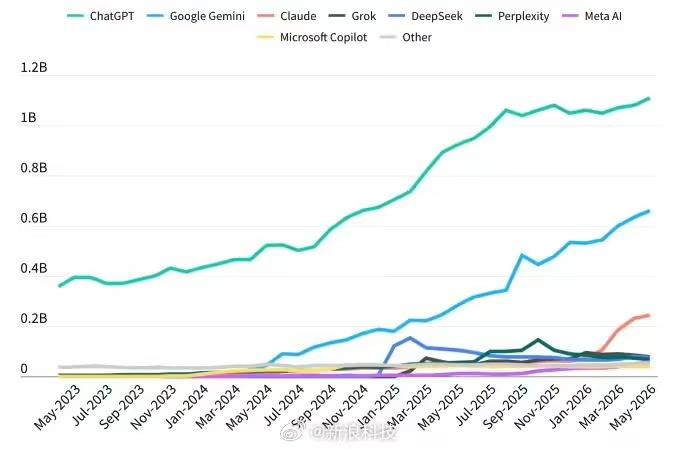This screenshot has width=680, height=449.
Task: Click the May-2026 x-axis label
Action: point(633,408)
